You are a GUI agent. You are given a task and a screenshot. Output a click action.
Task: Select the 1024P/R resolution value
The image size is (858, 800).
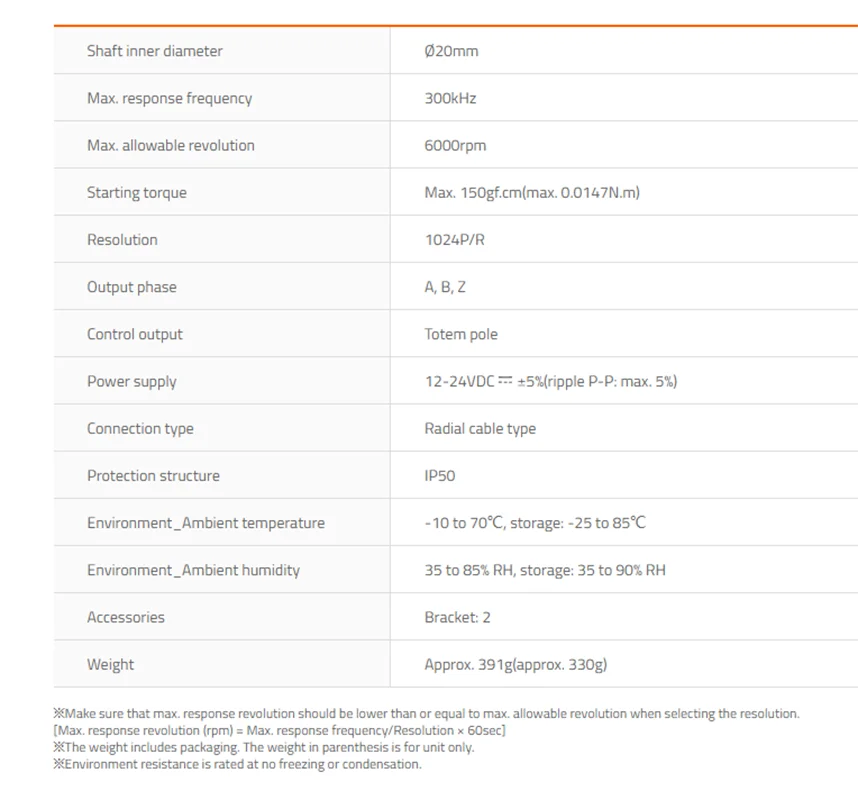pos(455,240)
